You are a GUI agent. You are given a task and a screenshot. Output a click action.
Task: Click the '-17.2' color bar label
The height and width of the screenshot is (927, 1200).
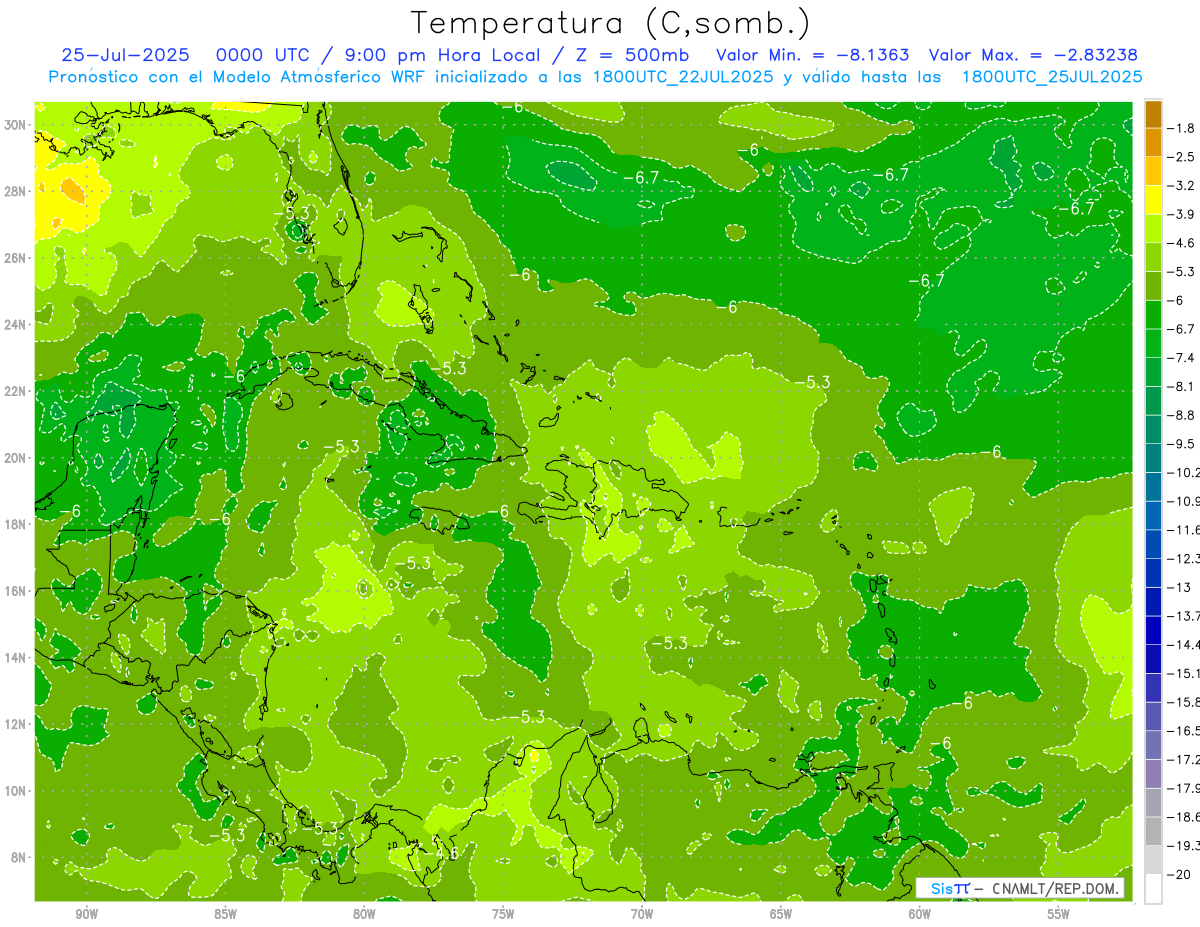pyautogui.click(x=1184, y=759)
